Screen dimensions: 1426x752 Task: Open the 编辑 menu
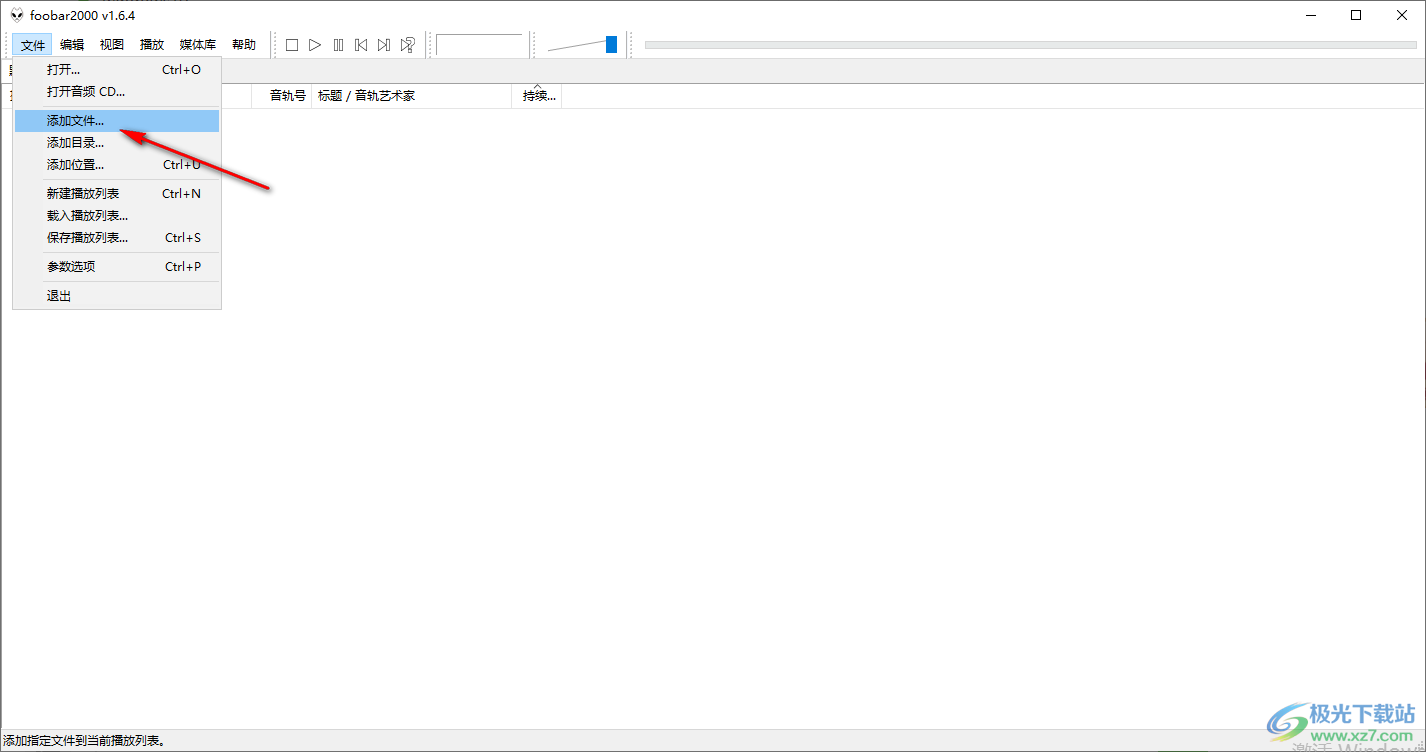72,45
